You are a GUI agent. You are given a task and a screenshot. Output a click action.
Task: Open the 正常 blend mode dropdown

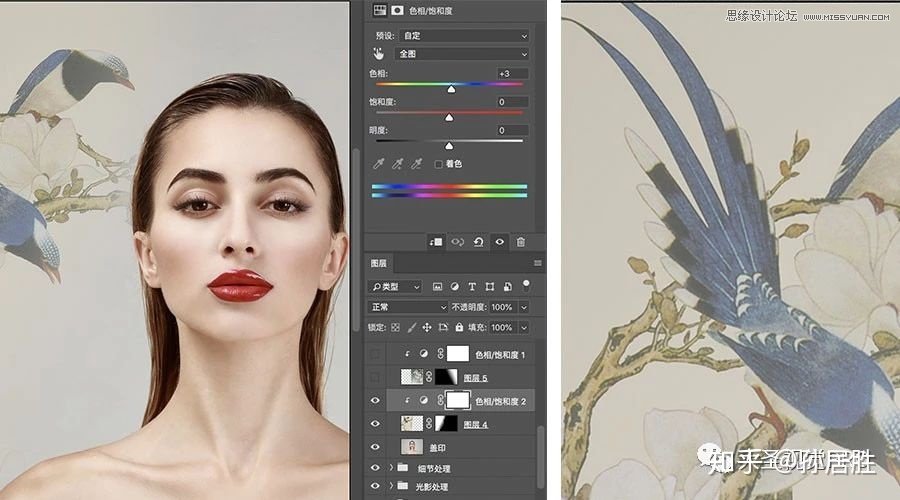[407, 307]
